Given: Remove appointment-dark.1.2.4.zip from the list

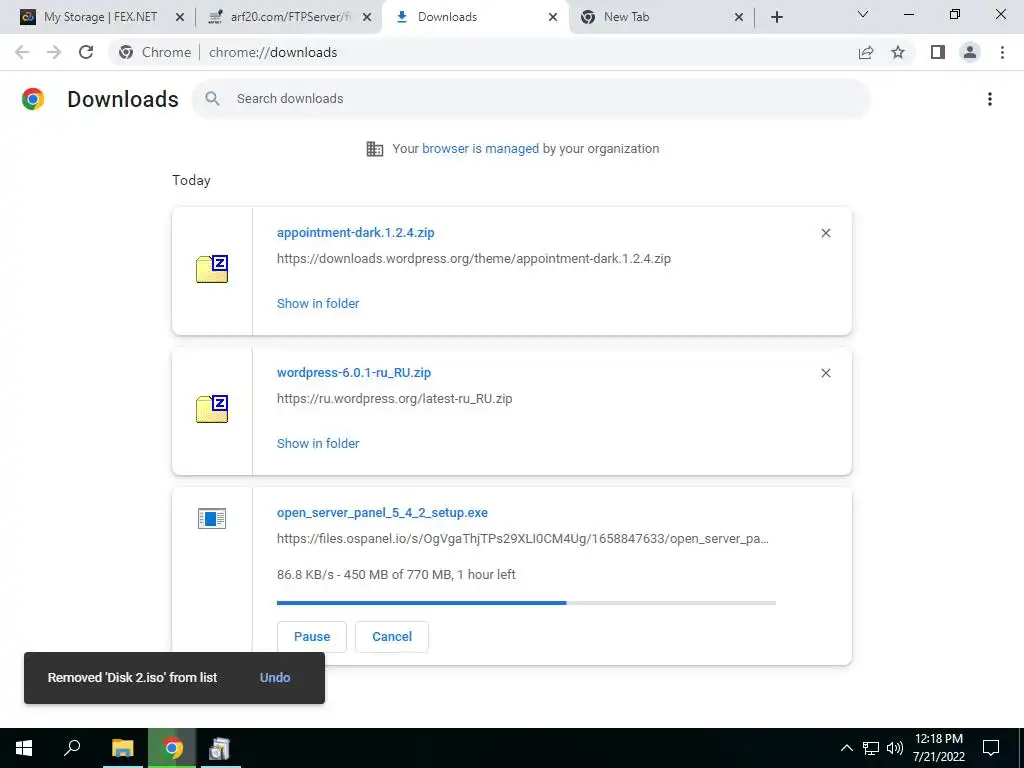Looking at the screenshot, I should point(826,233).
